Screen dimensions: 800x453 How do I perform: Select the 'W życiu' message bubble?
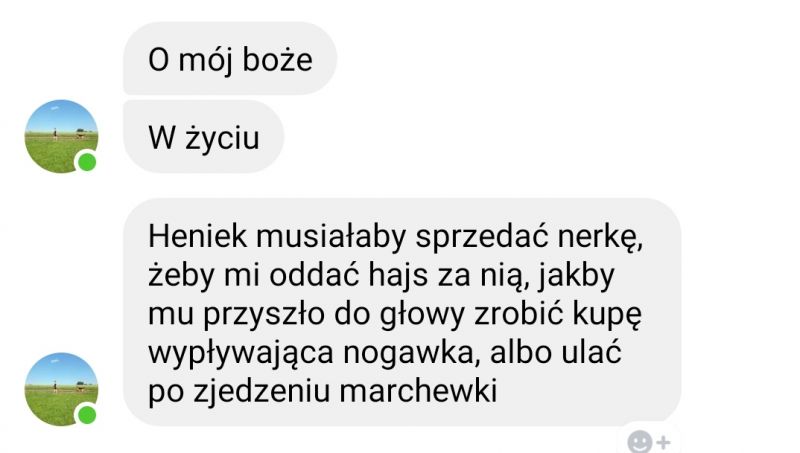[x=204, y=137]
